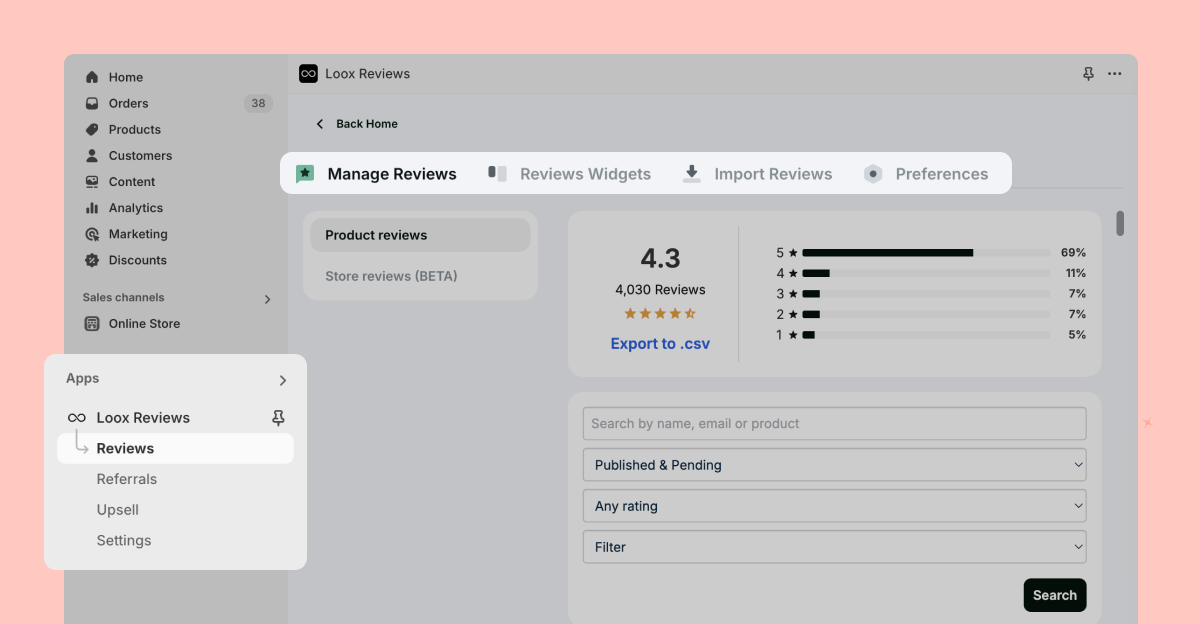Click the Home icon in sidebar
The image size is (1200, 624).
click(x=92, y=77)
